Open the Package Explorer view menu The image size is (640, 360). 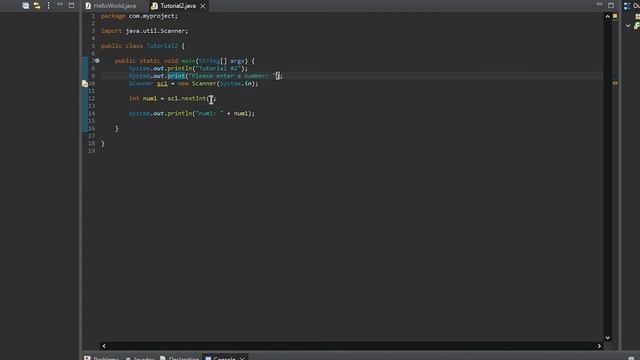[x=49, y=6]
